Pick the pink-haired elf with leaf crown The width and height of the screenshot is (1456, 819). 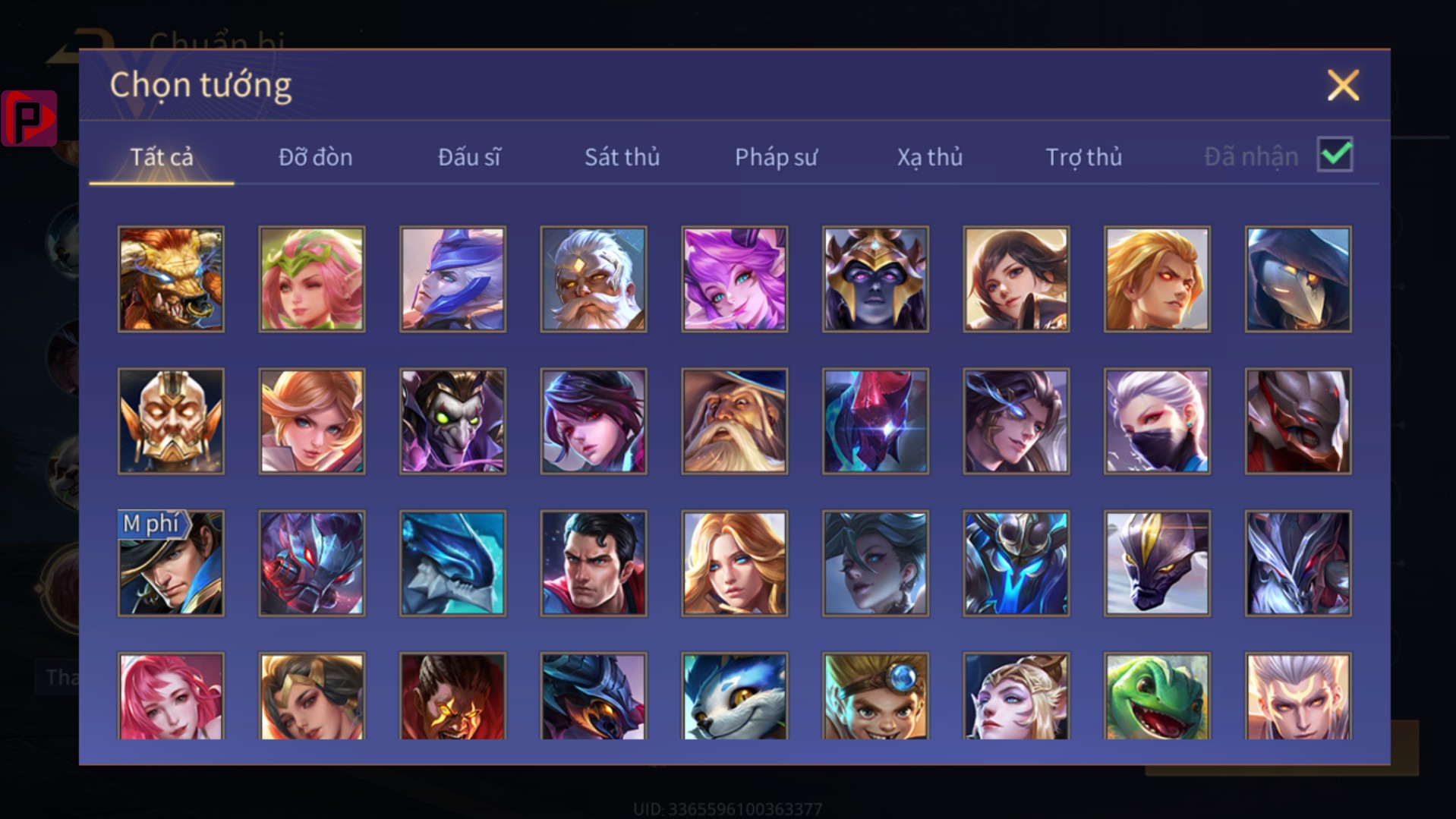tap(312, 279)
